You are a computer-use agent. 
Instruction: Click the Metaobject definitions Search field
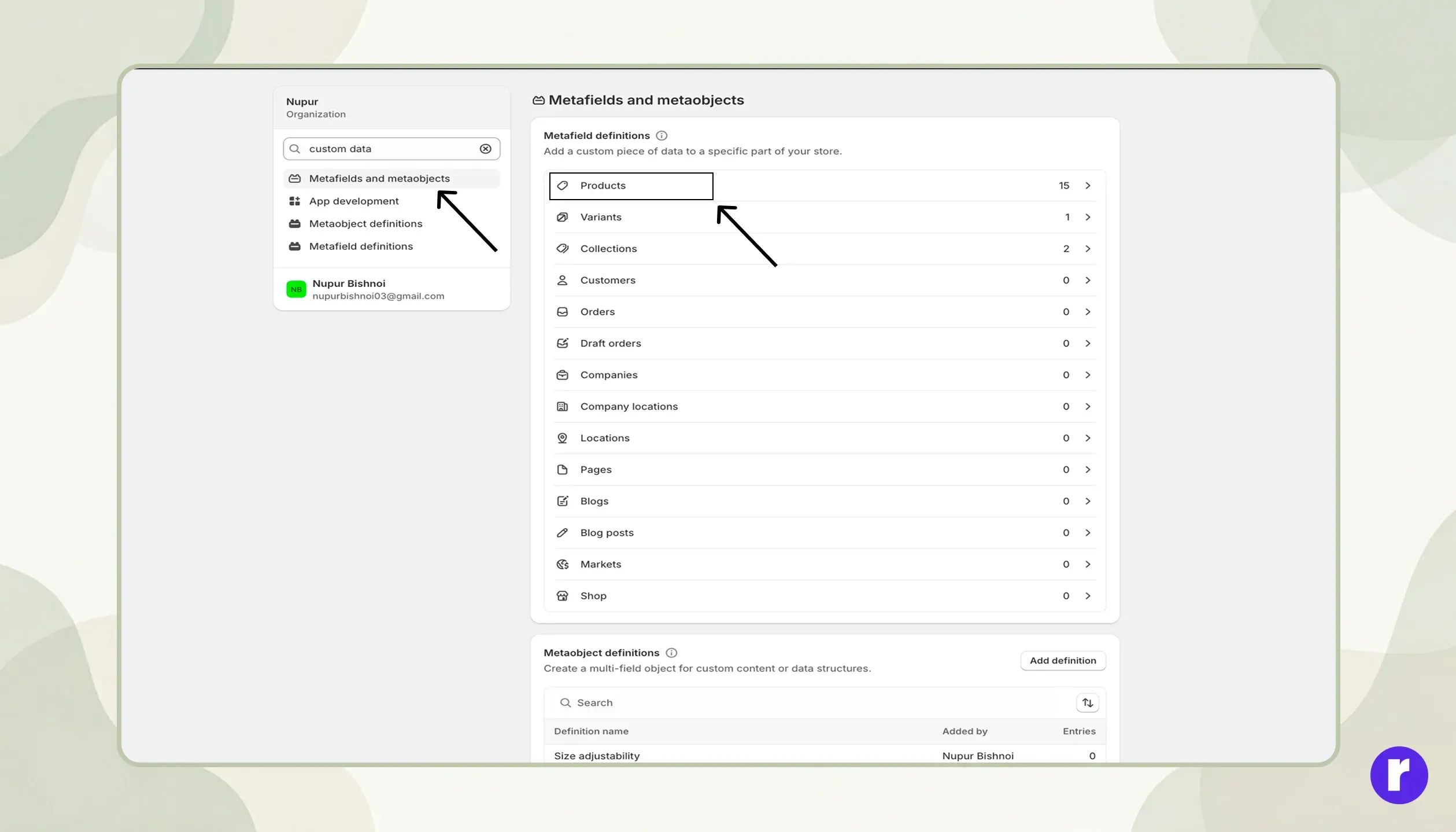click(810, 702)
